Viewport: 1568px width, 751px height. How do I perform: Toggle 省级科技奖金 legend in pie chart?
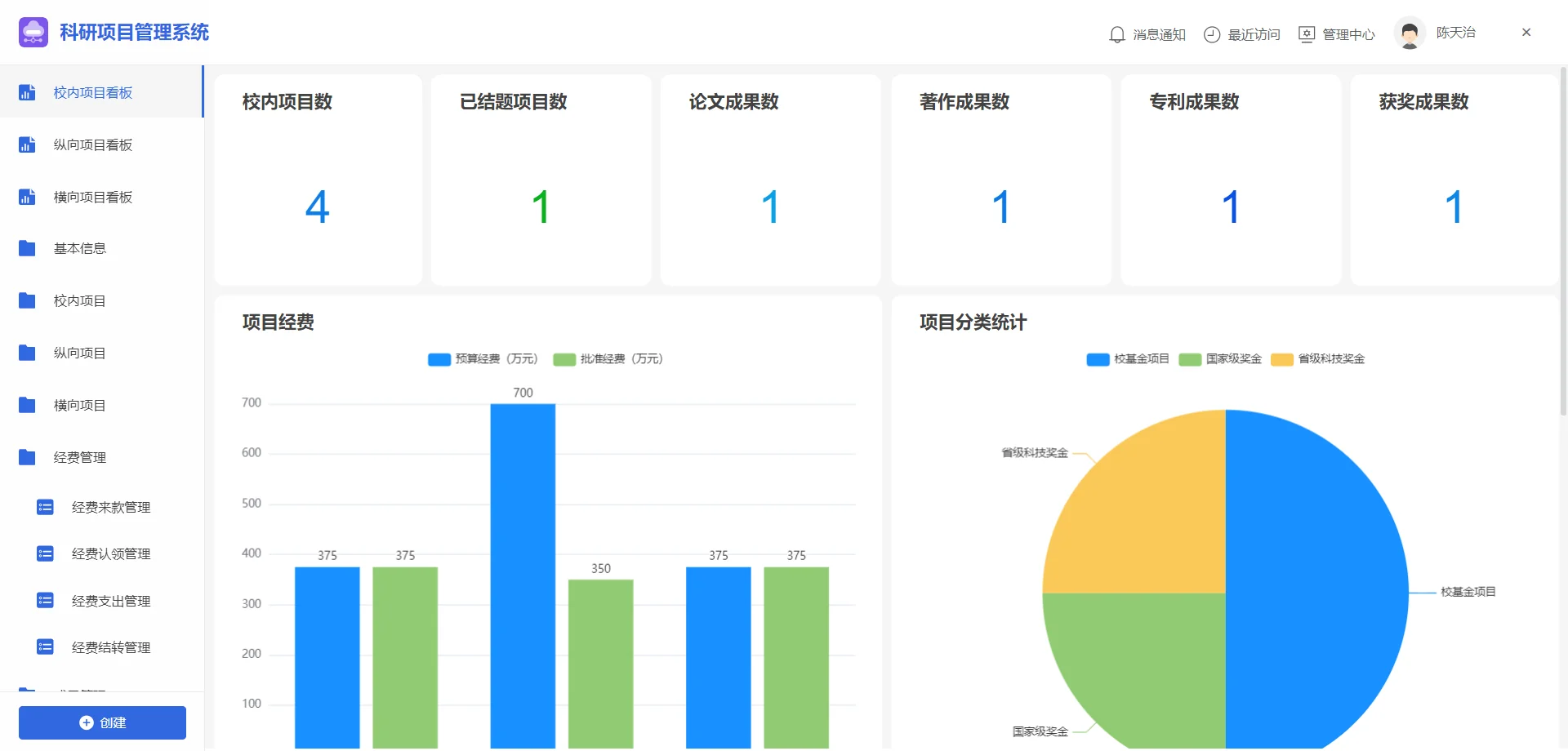[1318, 359]
